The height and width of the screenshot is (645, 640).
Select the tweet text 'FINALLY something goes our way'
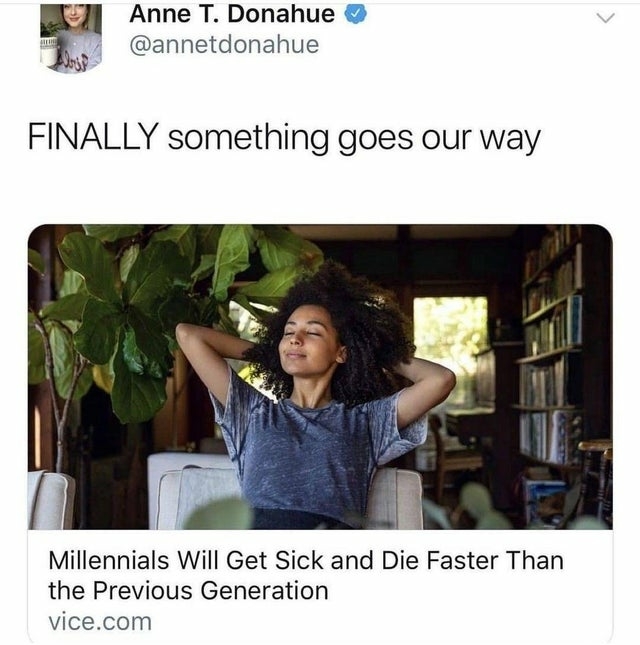pos(284,138)
